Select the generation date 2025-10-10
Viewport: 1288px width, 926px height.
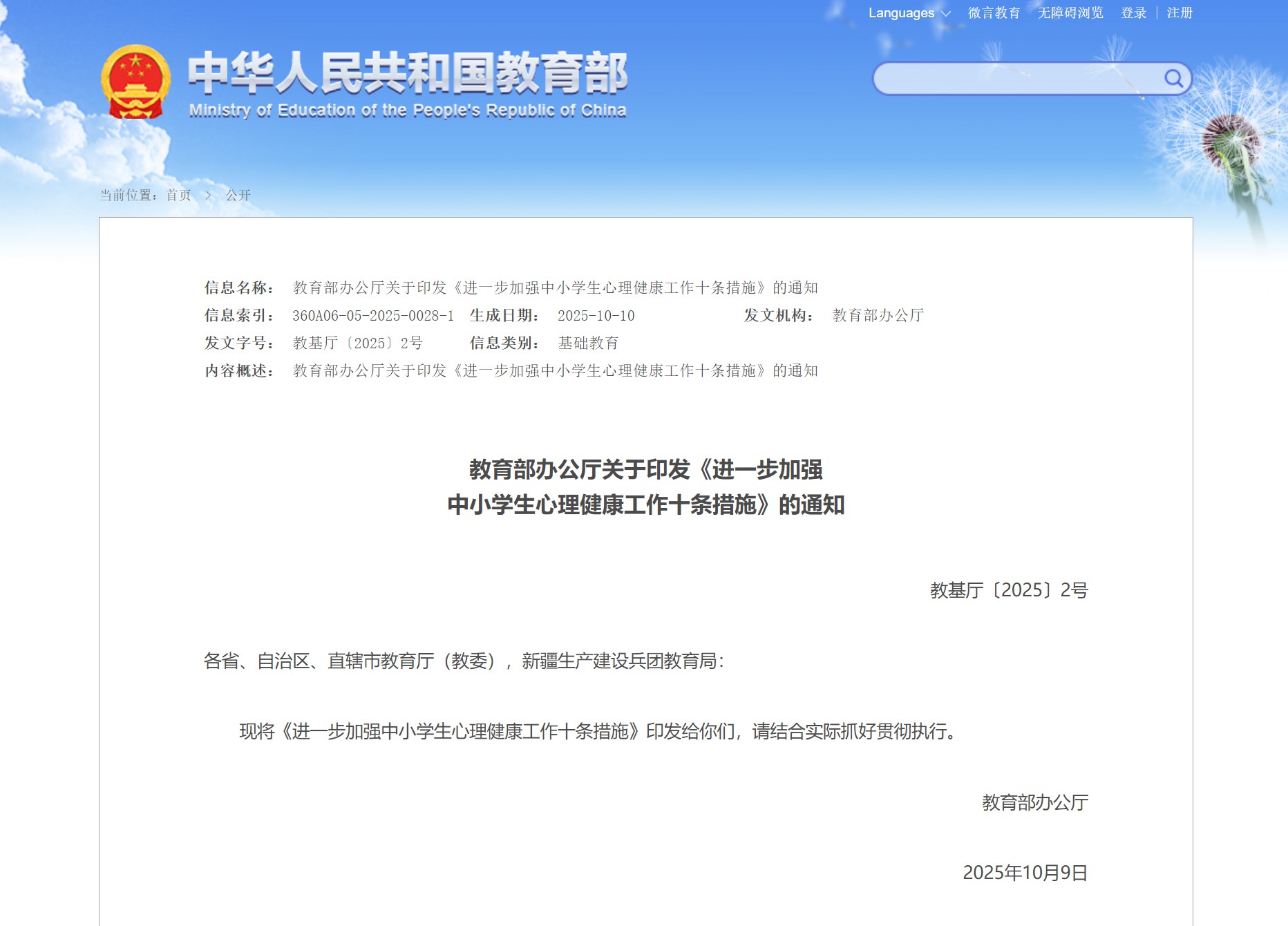click(596, 316)
